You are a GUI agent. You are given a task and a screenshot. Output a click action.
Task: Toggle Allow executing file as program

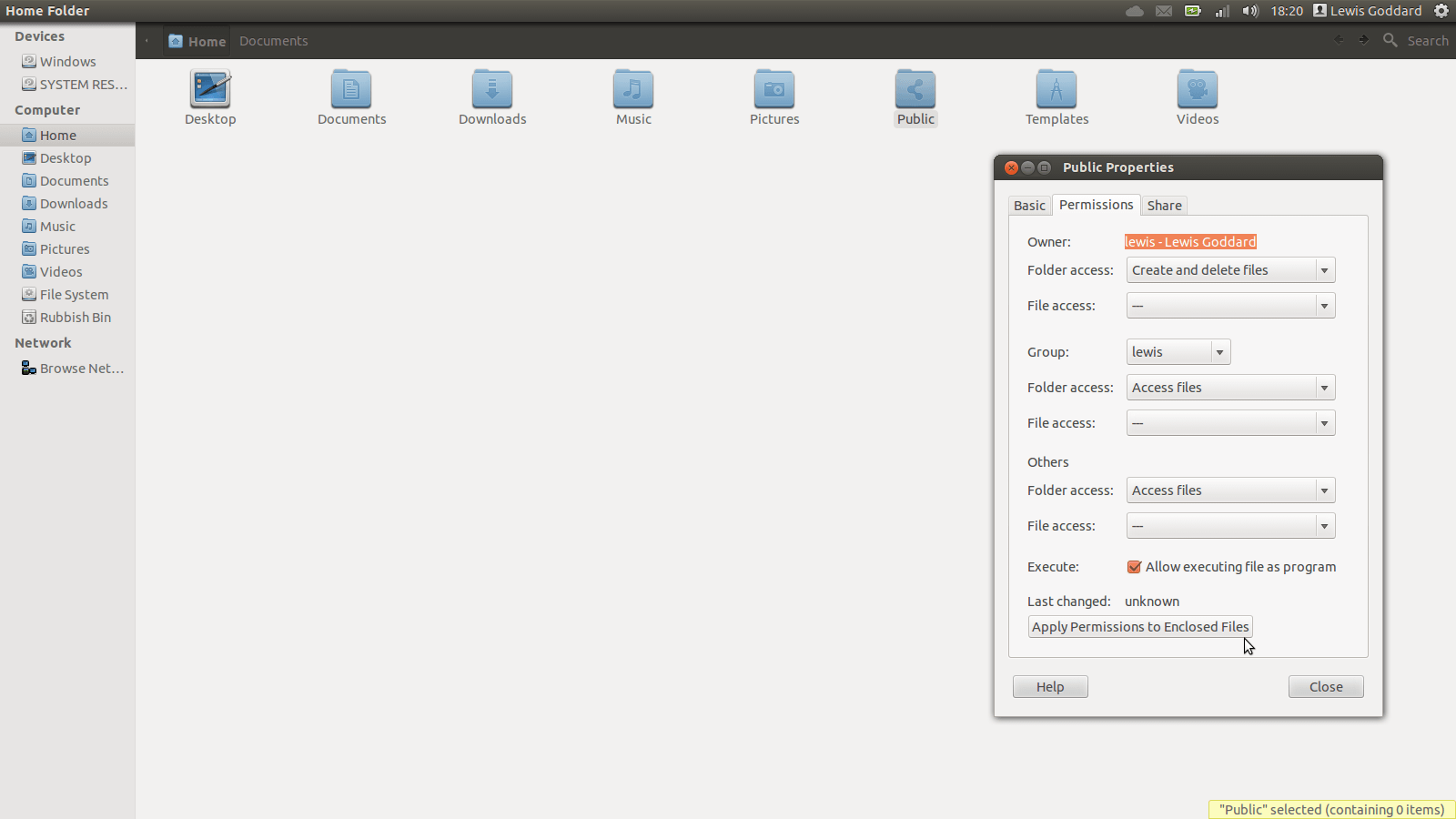point(1134,567)
